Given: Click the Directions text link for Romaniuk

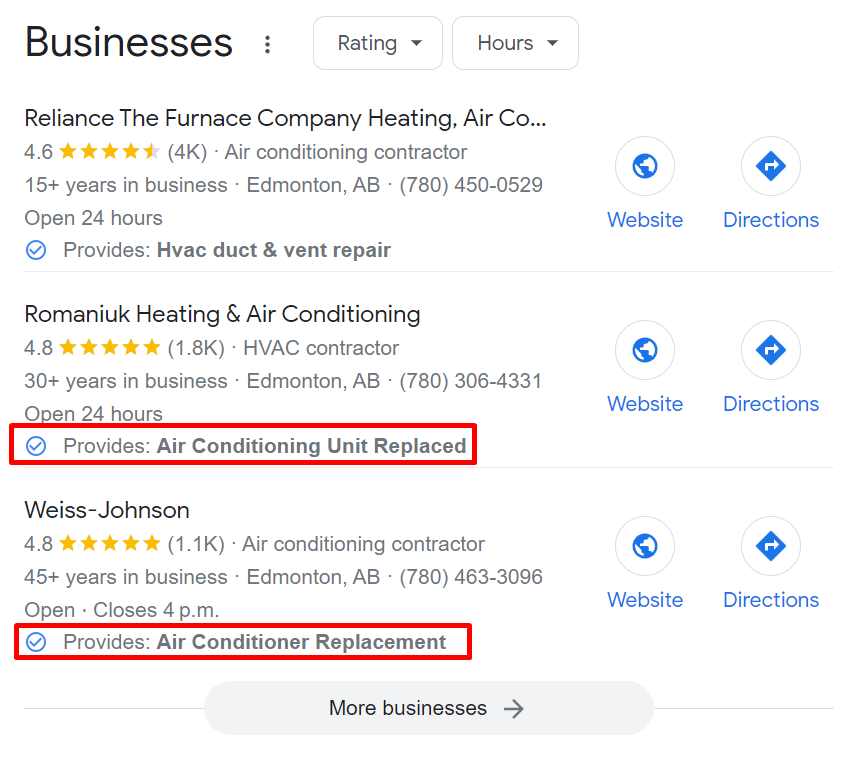Looking at the screenshot, I should pos(770,404).
